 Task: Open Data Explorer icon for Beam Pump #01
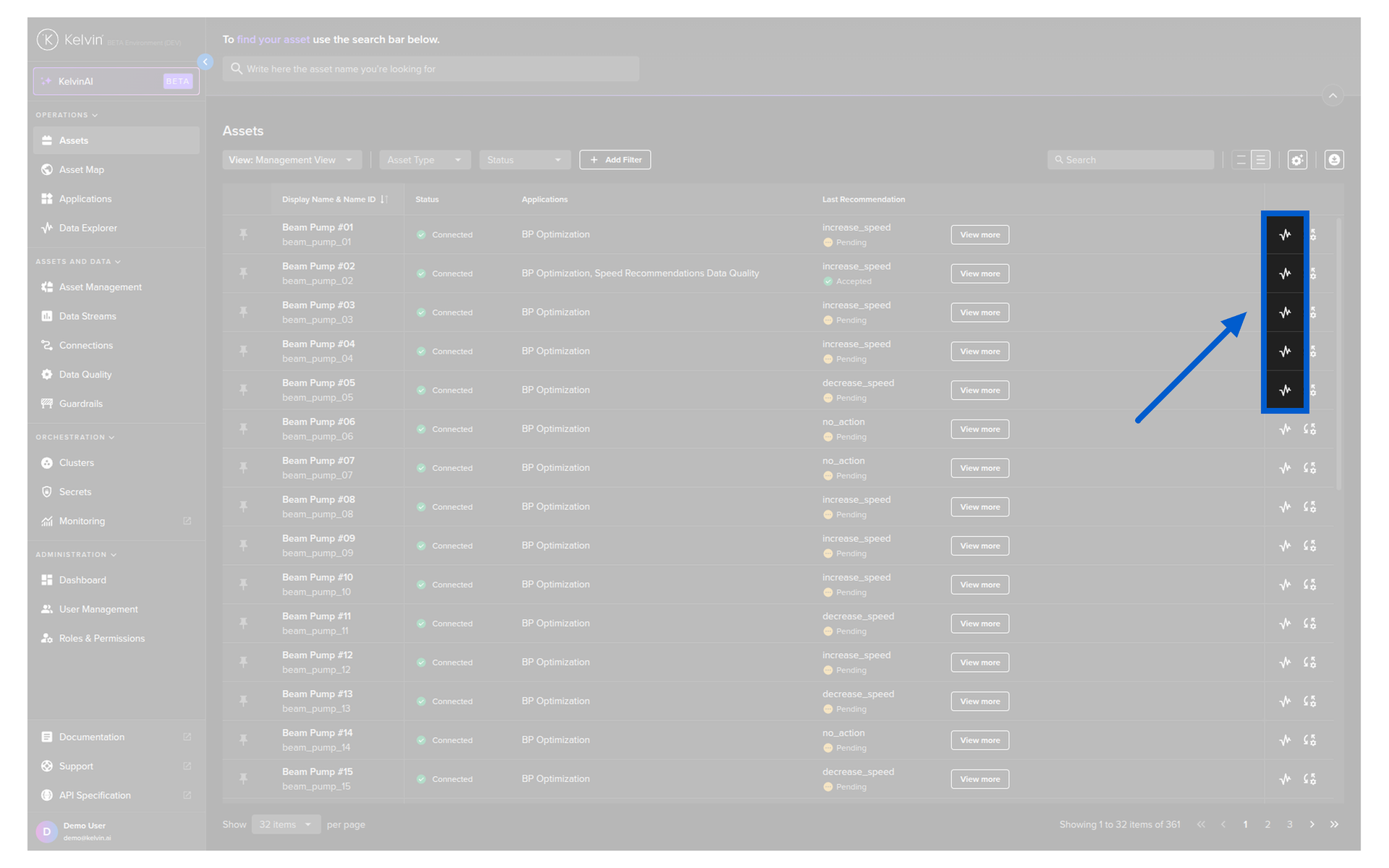tap(1285, 234)
